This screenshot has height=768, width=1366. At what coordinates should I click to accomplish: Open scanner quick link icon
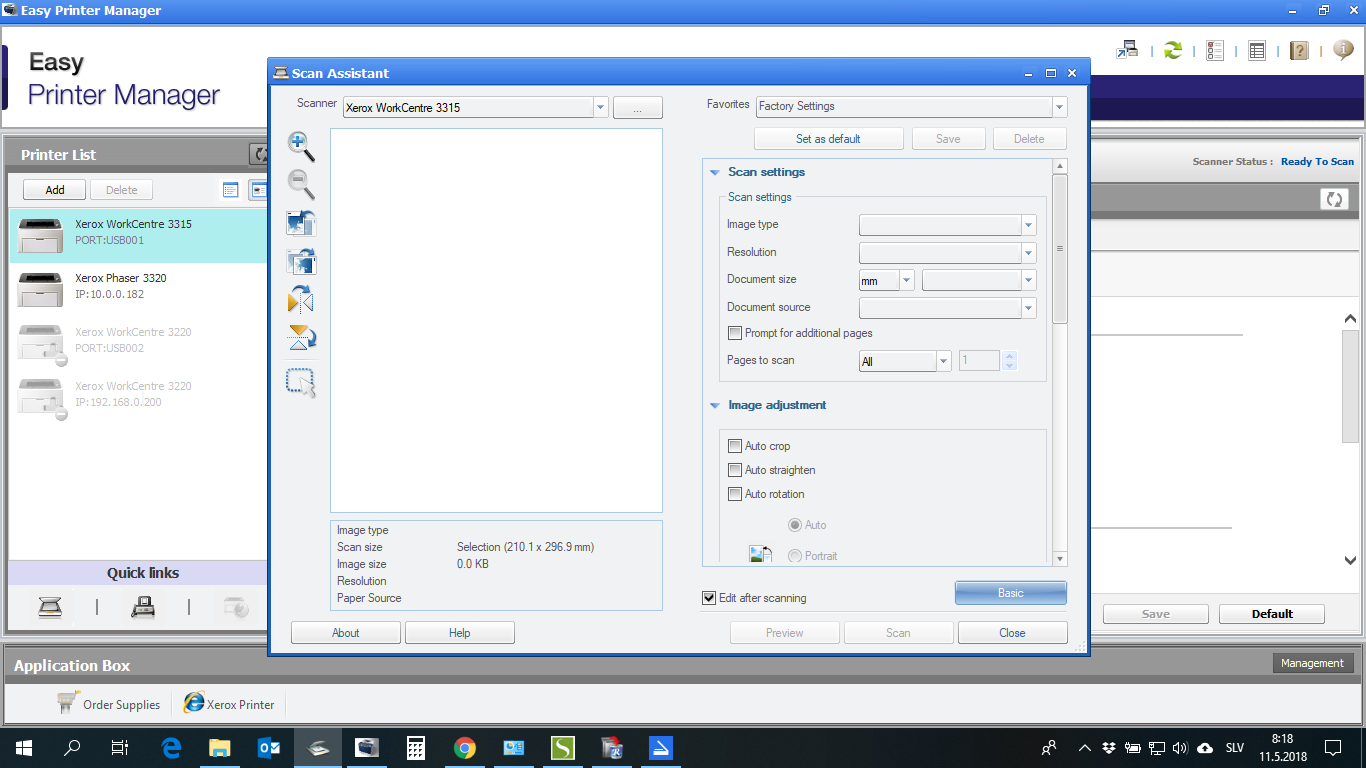[x=51, y=607]
